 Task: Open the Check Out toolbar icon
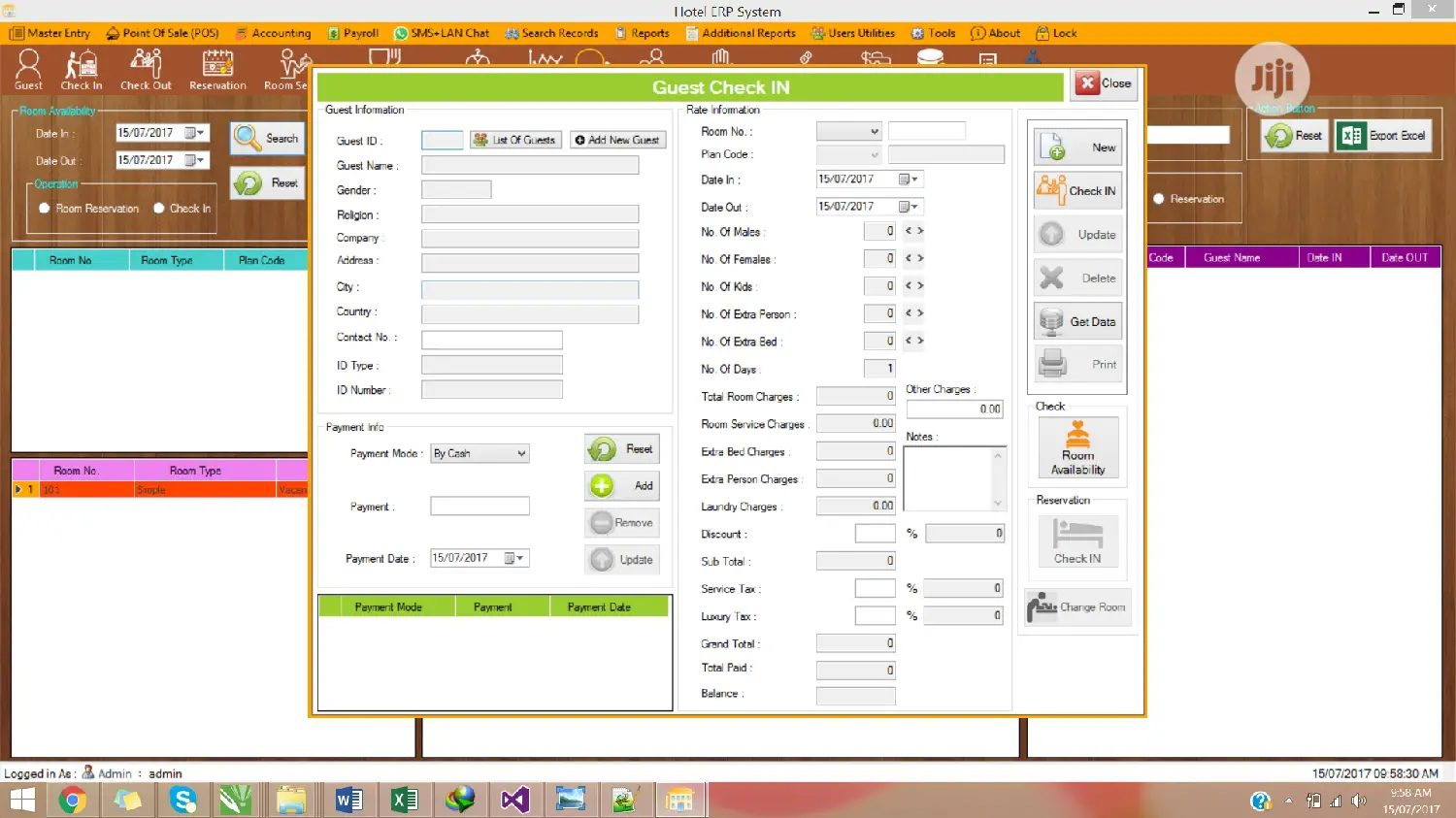(146, 70)
